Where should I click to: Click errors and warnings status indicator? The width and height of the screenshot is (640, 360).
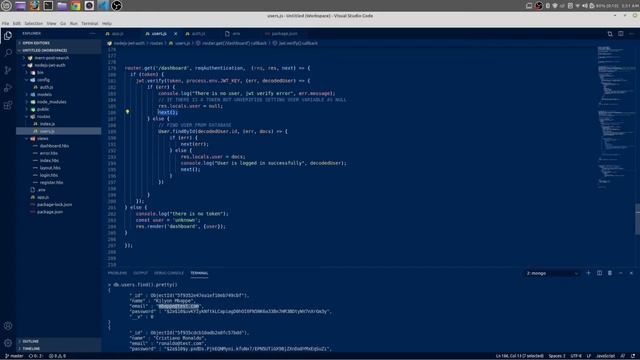tap(57, 356)
